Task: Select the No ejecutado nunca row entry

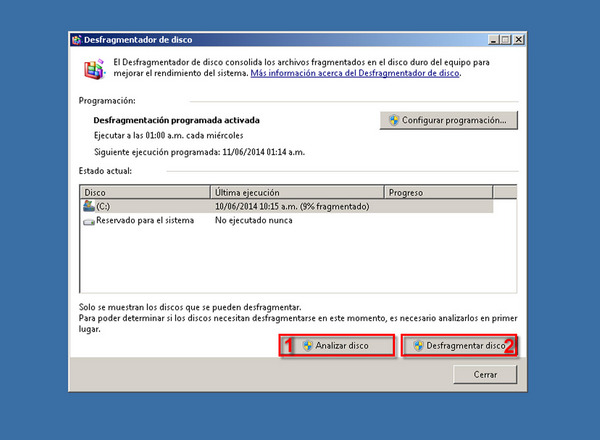Action: point(253,220)
